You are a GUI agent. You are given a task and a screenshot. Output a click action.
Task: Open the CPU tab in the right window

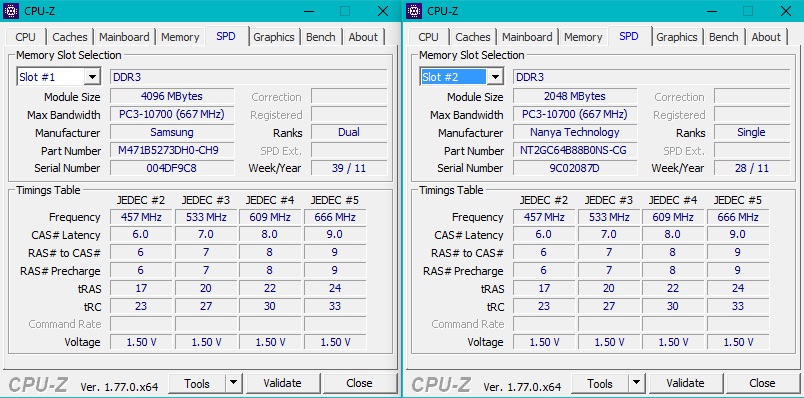click(428, 37)
